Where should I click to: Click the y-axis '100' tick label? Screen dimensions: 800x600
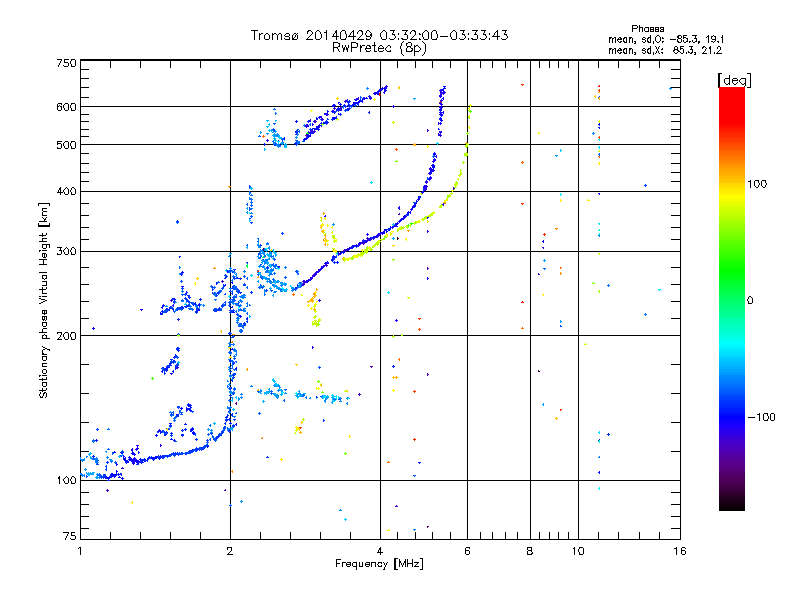[66, 480]
